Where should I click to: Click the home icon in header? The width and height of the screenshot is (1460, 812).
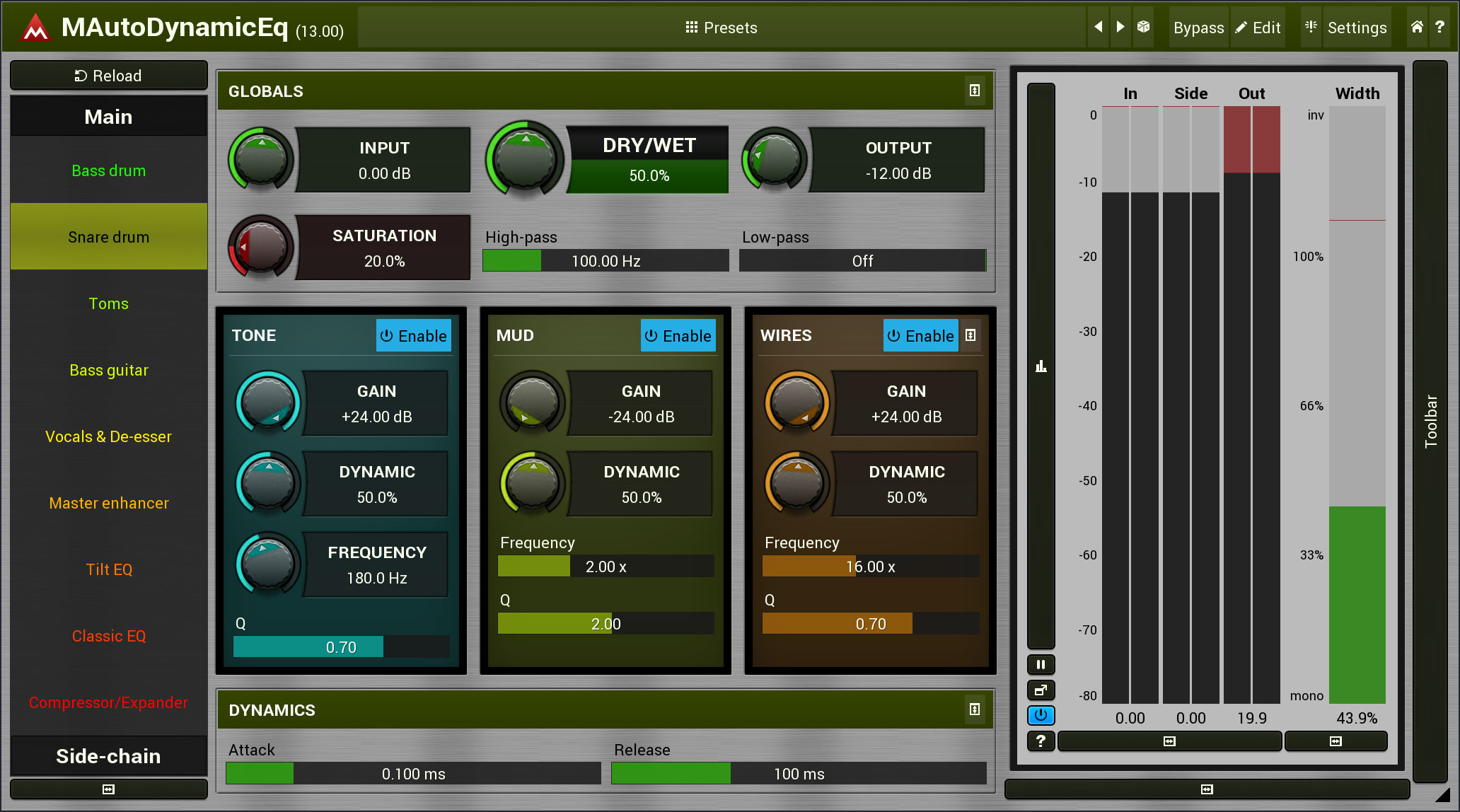(x=1417, y=27)
